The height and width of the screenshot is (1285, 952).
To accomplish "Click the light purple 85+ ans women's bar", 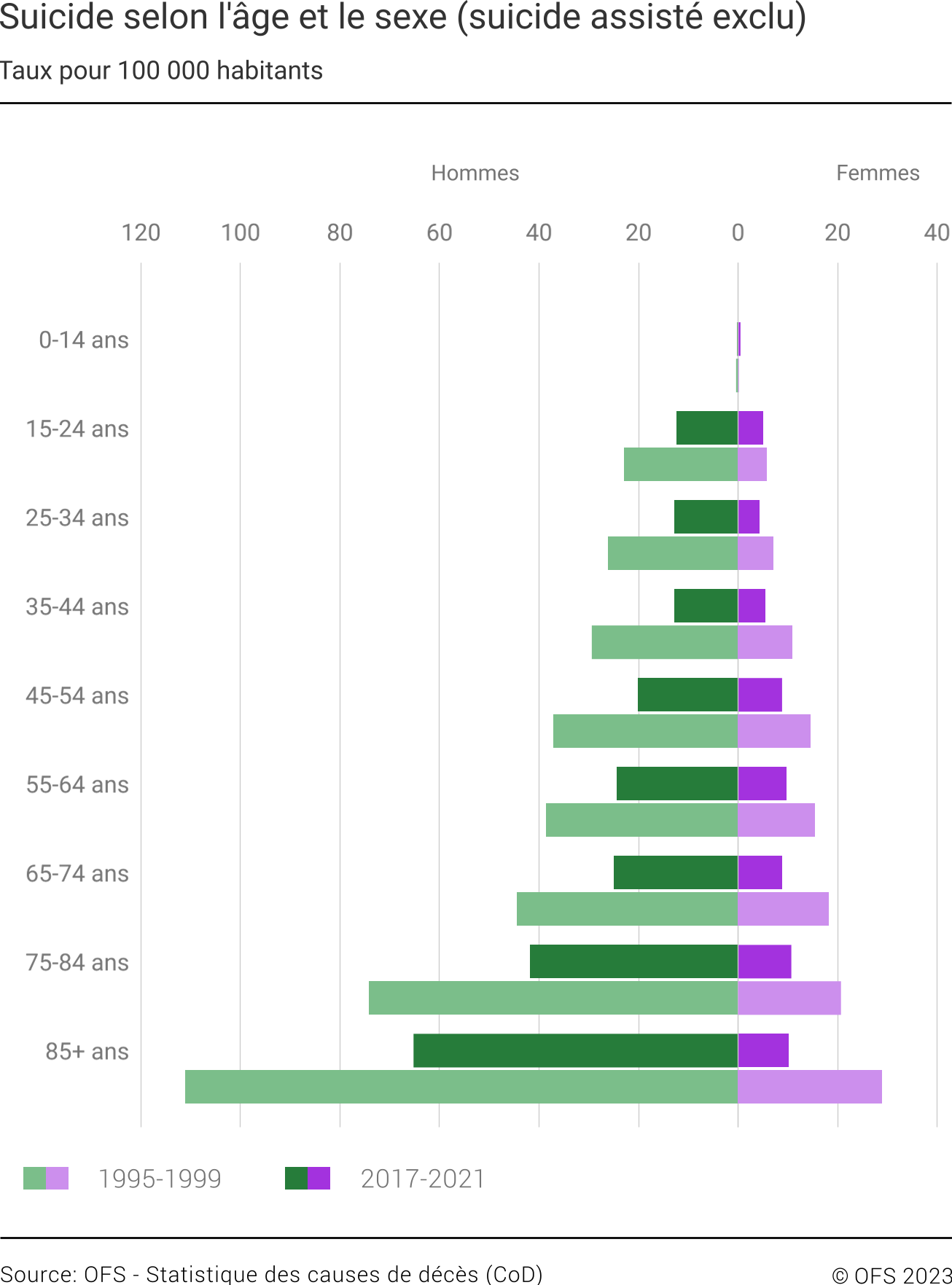I will 810,1087.
